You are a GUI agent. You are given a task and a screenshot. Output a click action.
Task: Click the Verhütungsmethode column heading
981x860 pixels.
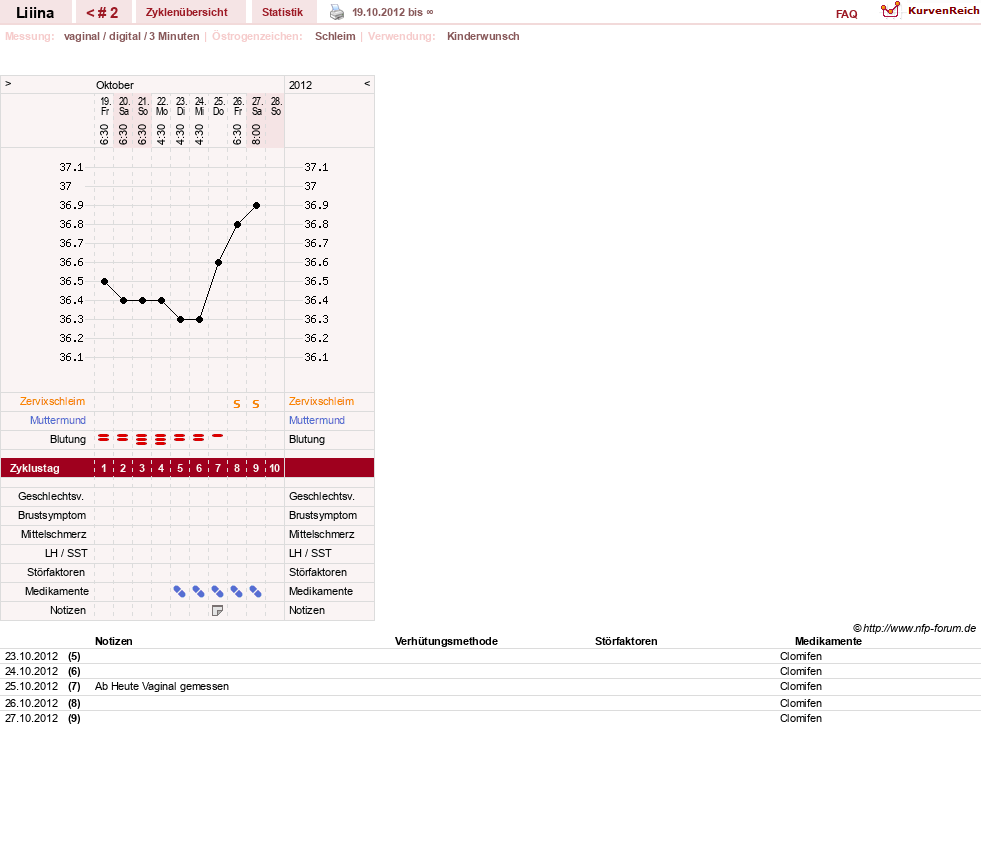446,641
